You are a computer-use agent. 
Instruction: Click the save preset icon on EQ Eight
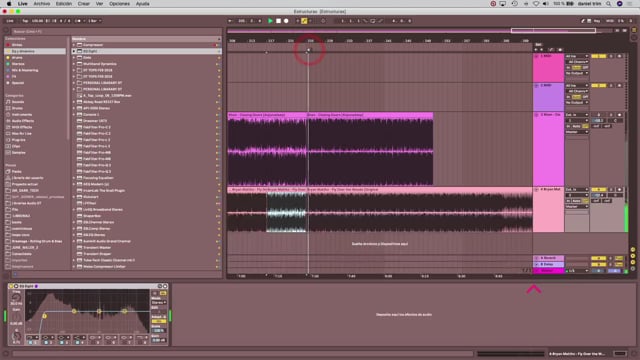coord(165,286)
